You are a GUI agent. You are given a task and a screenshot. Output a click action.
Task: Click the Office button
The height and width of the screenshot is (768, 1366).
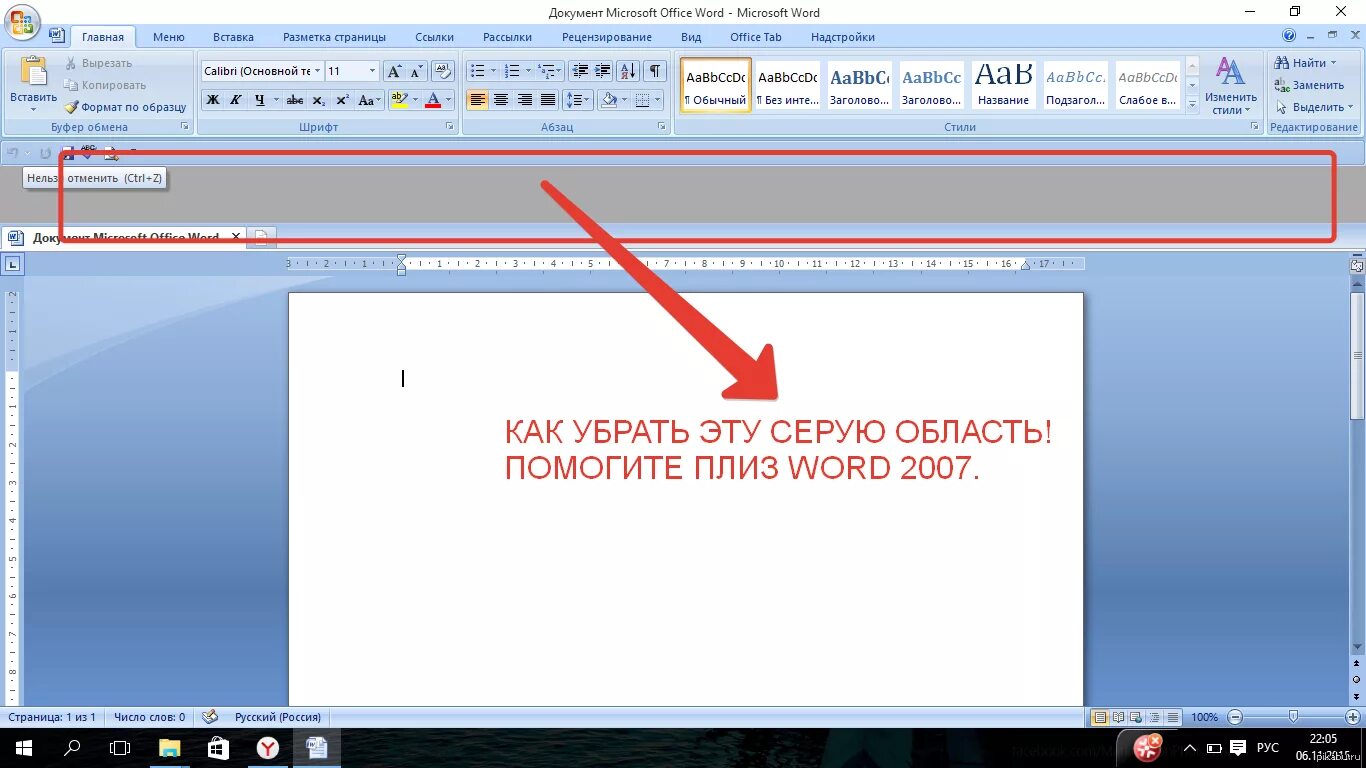point(21,22)
